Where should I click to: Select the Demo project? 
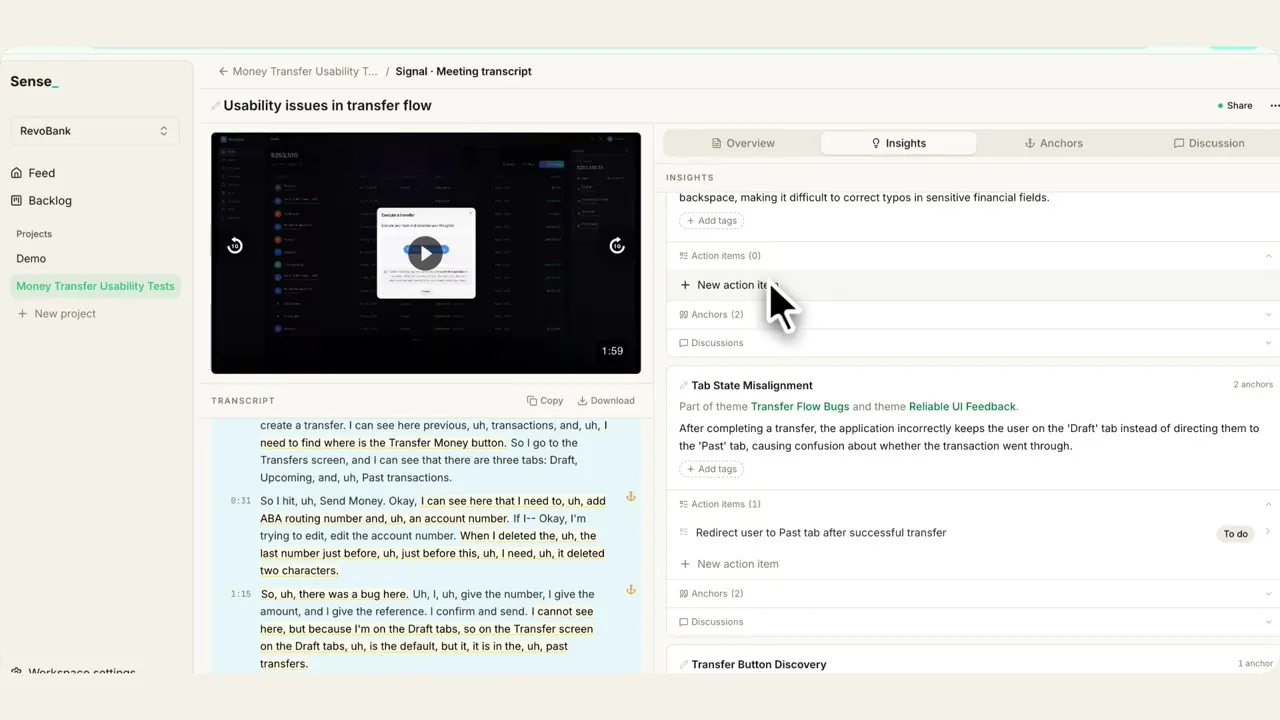tap(31, 259)
